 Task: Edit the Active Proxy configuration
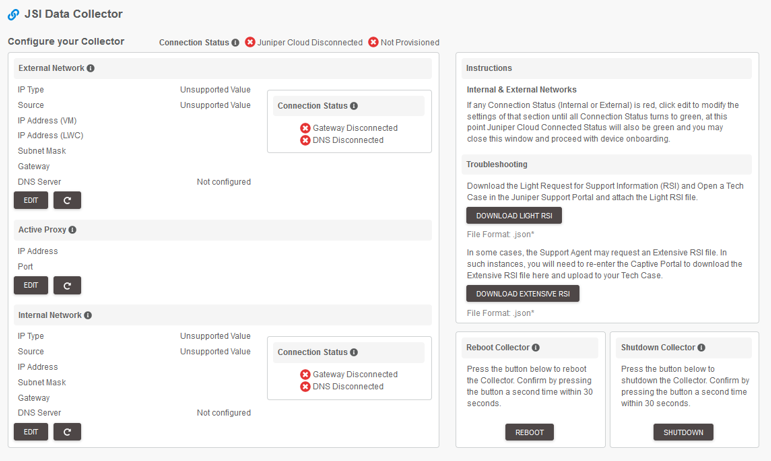pos(30,285)
